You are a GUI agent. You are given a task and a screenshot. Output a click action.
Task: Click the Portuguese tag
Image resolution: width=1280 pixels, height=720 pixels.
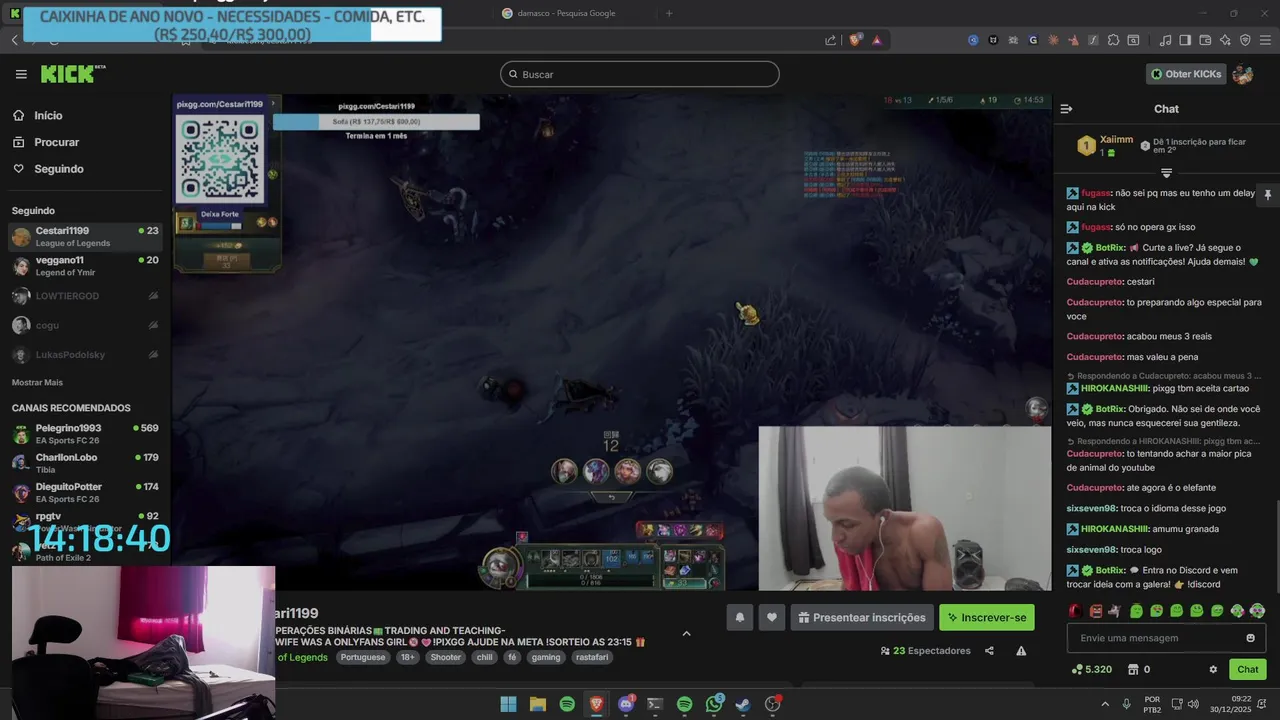(x=362, y=657)
